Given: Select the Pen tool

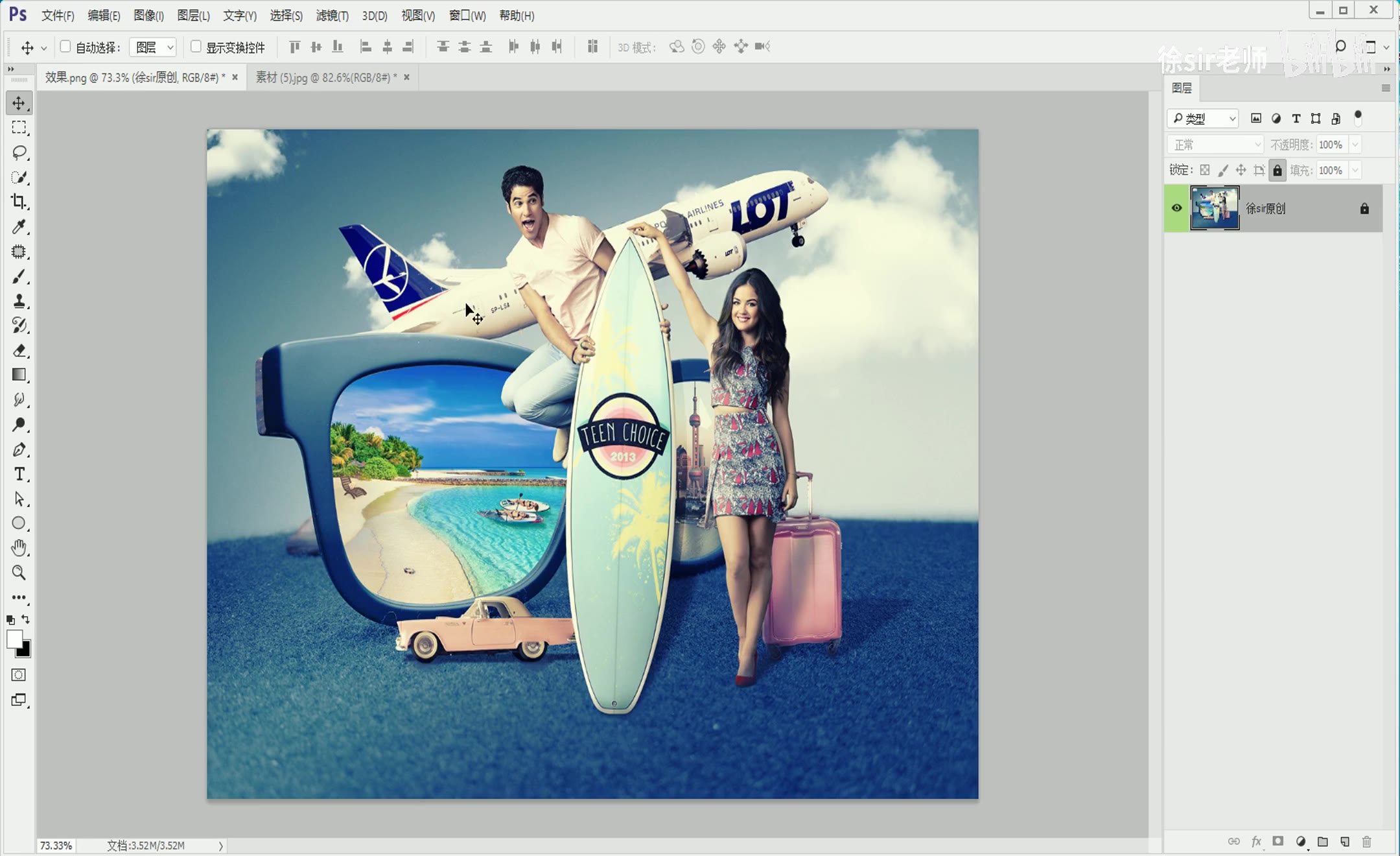Looking at the screenshot, I should point(19,449).
